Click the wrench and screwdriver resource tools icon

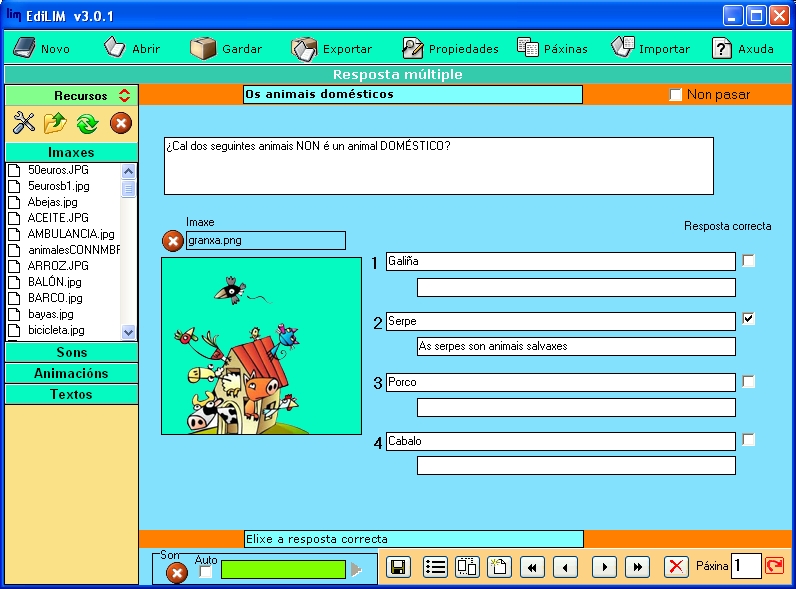click(x=23, y=123)
